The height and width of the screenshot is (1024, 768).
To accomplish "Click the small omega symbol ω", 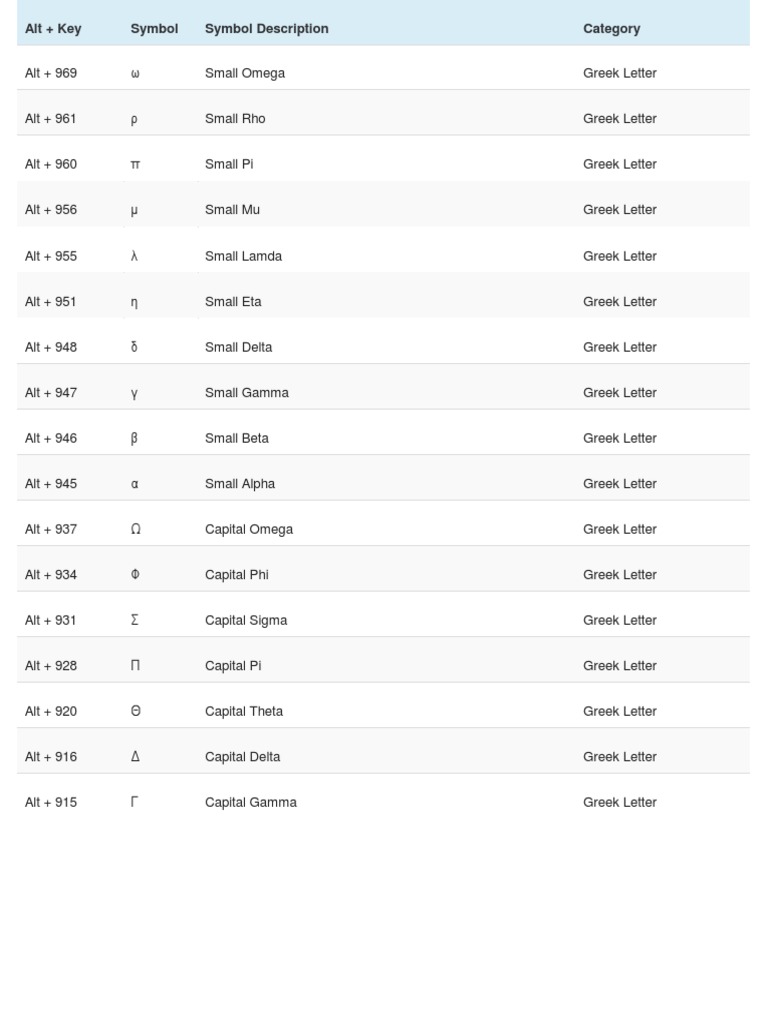I will point(135,74).
